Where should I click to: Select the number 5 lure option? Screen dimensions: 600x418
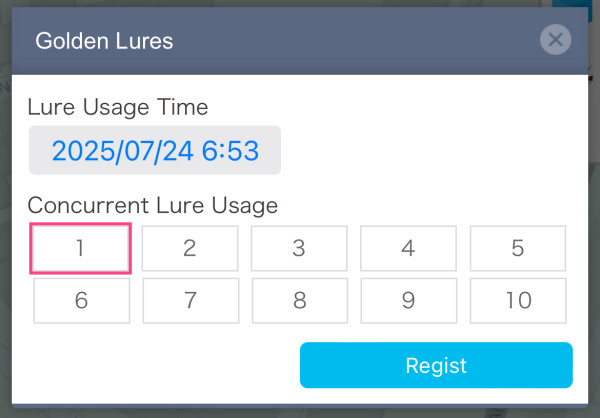[x=517, y=248]
